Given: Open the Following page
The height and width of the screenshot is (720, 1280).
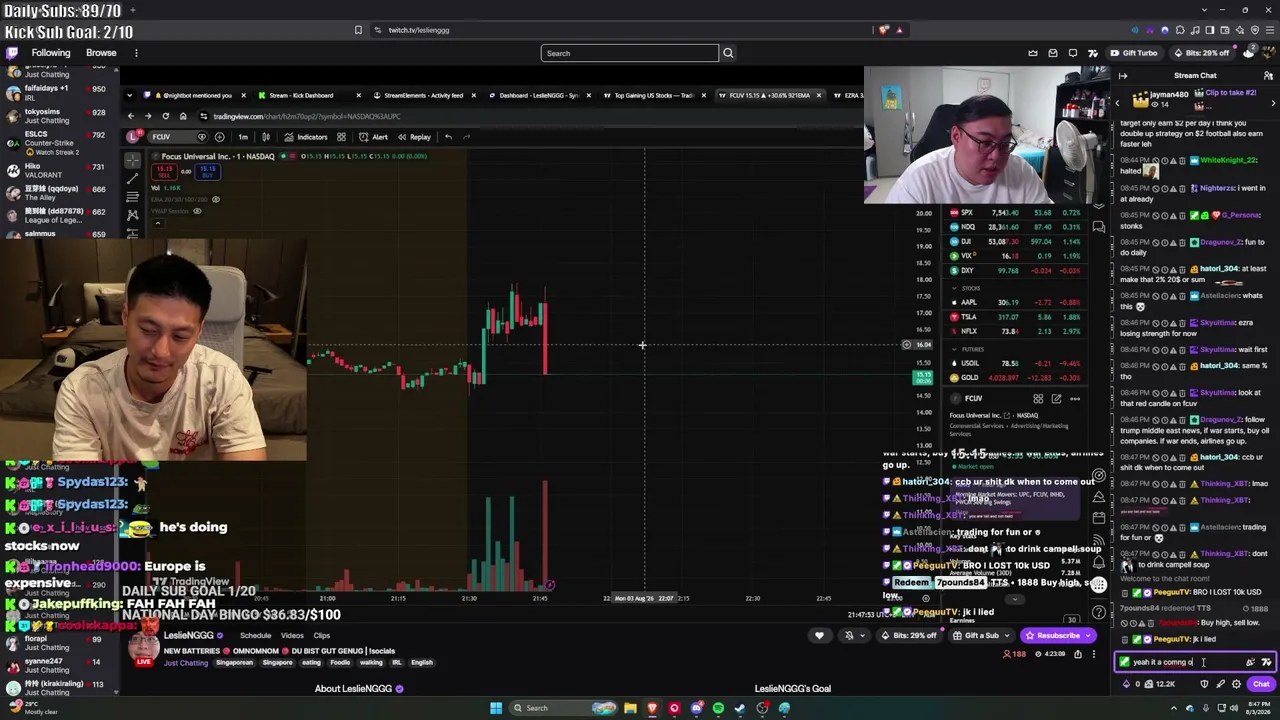Looking at the screenshot, I should point(51,53).
